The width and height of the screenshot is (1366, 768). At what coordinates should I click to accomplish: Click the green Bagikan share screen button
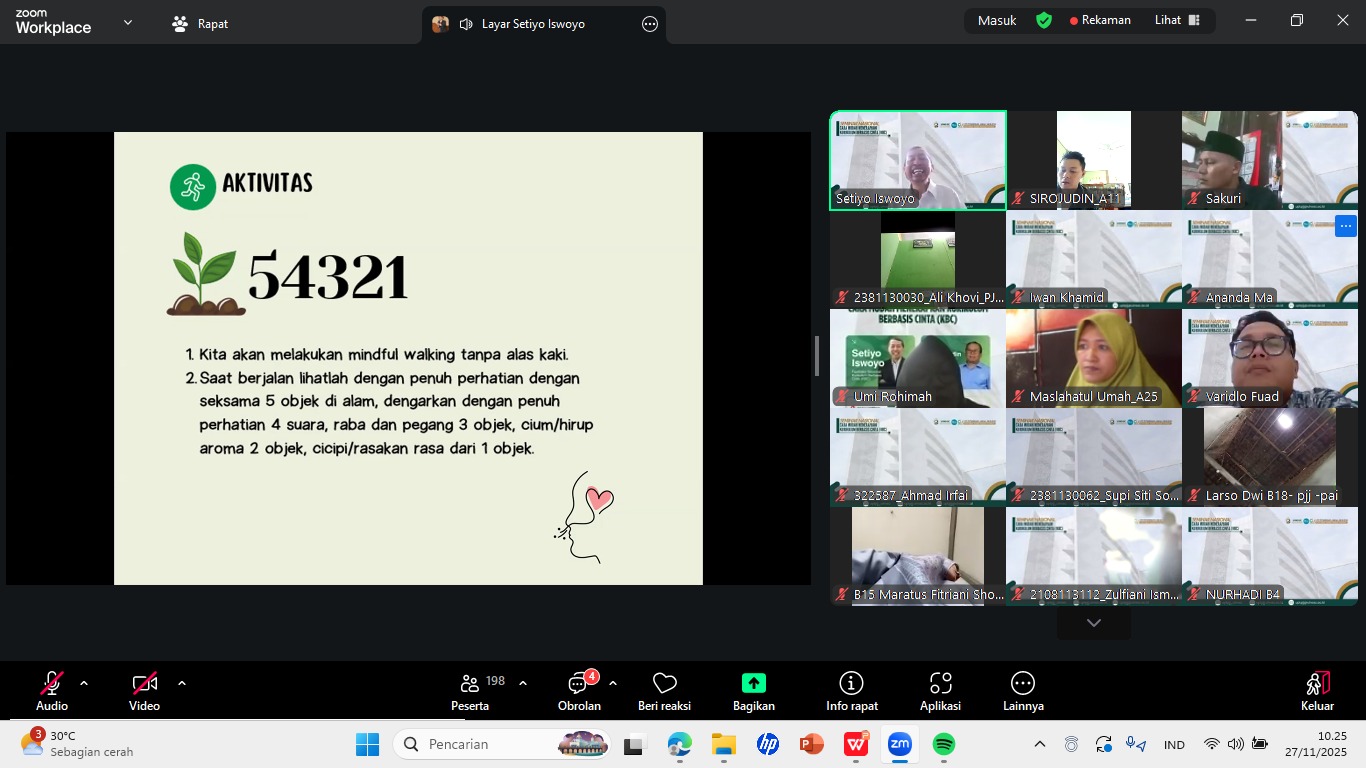point(753,691)
